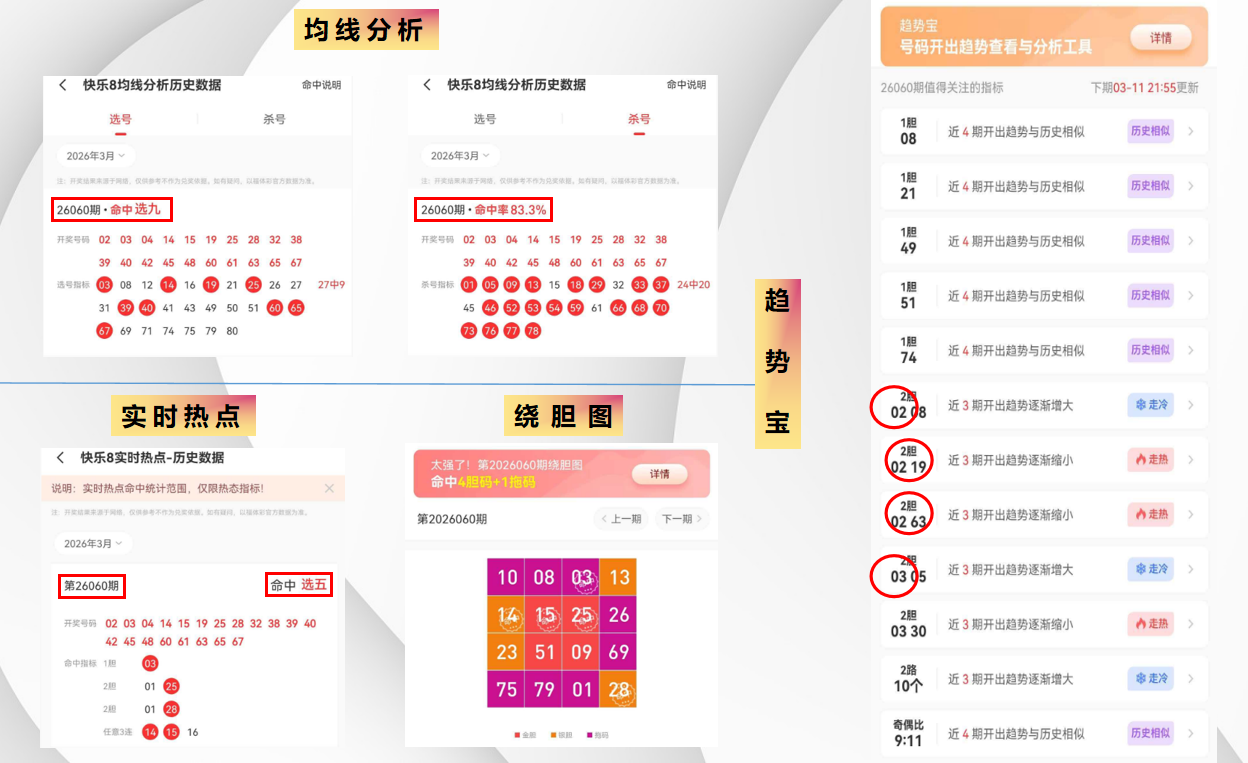The width and height of the screenshot is (1248, 763).
Task: Tap cell 23 in the 绕胆图 grid
Action: pos(507,652)
